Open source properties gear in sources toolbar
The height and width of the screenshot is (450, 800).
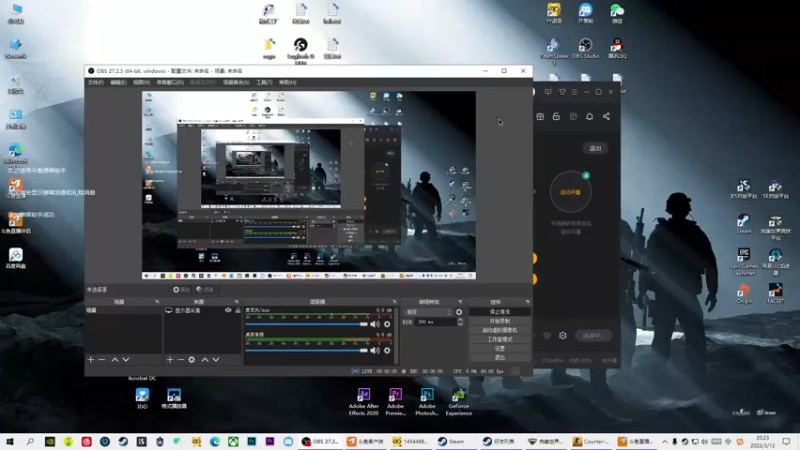point(192,360)
